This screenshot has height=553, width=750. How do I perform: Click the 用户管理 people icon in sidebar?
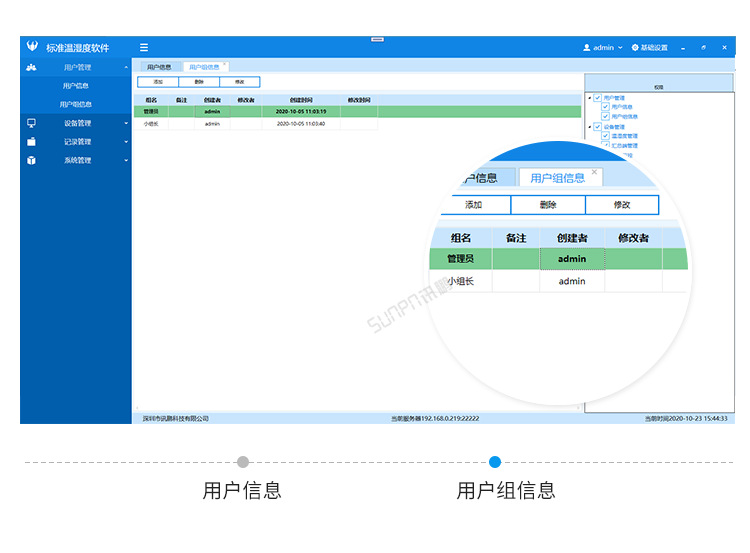click(x=31, y=67)
